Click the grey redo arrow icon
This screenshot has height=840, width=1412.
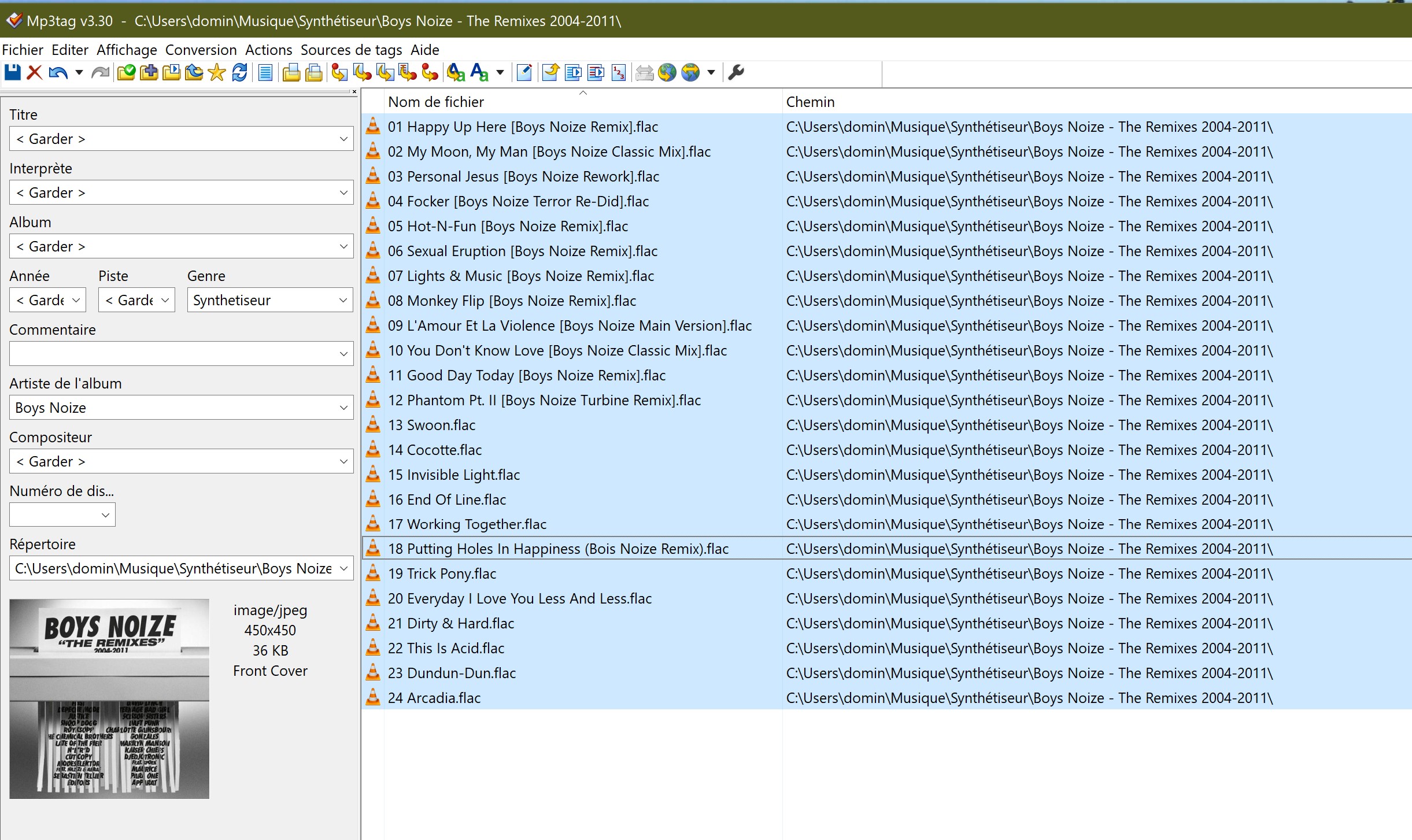(101, 72)
